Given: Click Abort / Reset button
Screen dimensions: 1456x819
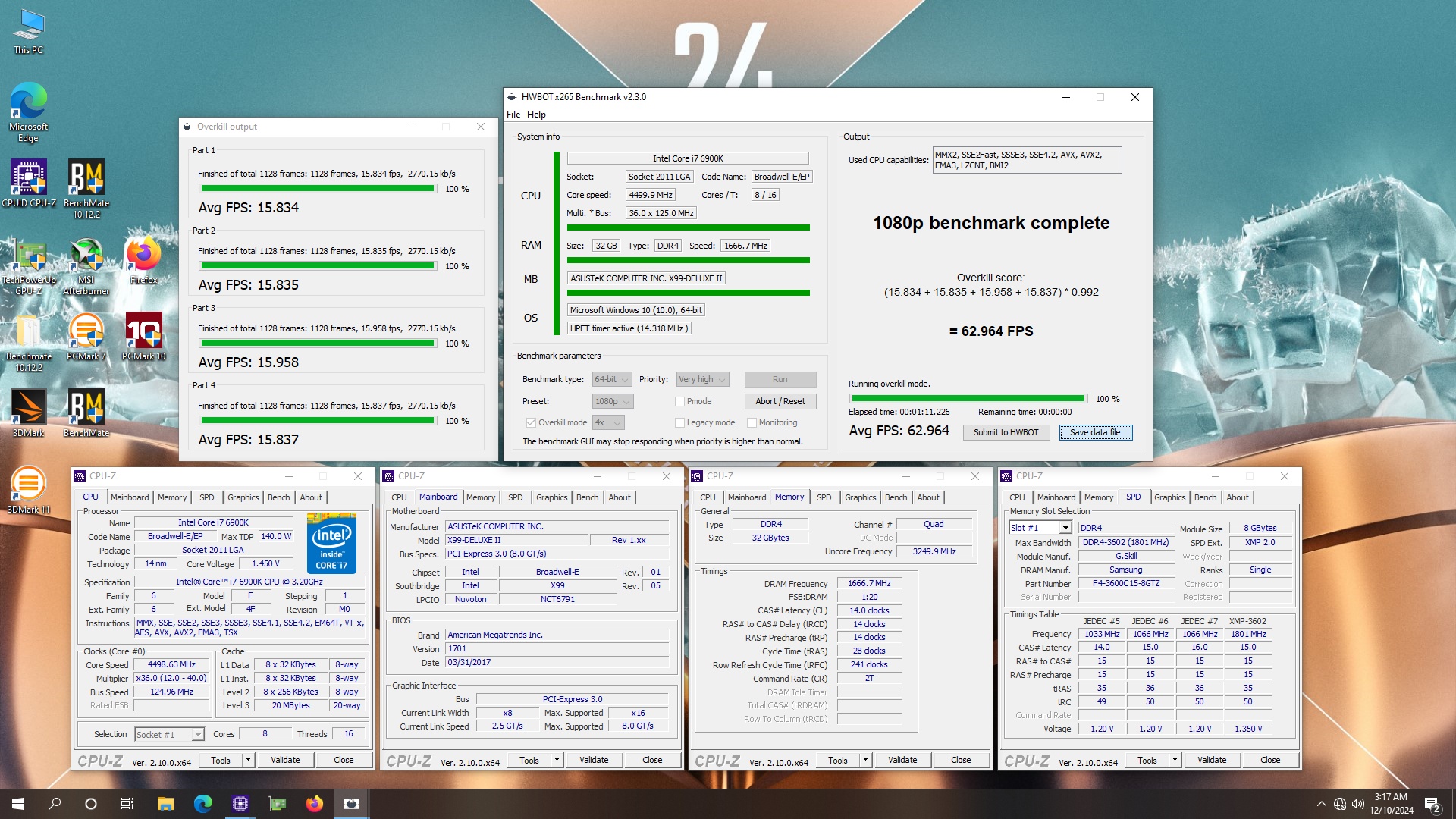Looking at the screenshot, I should (780, 401).
